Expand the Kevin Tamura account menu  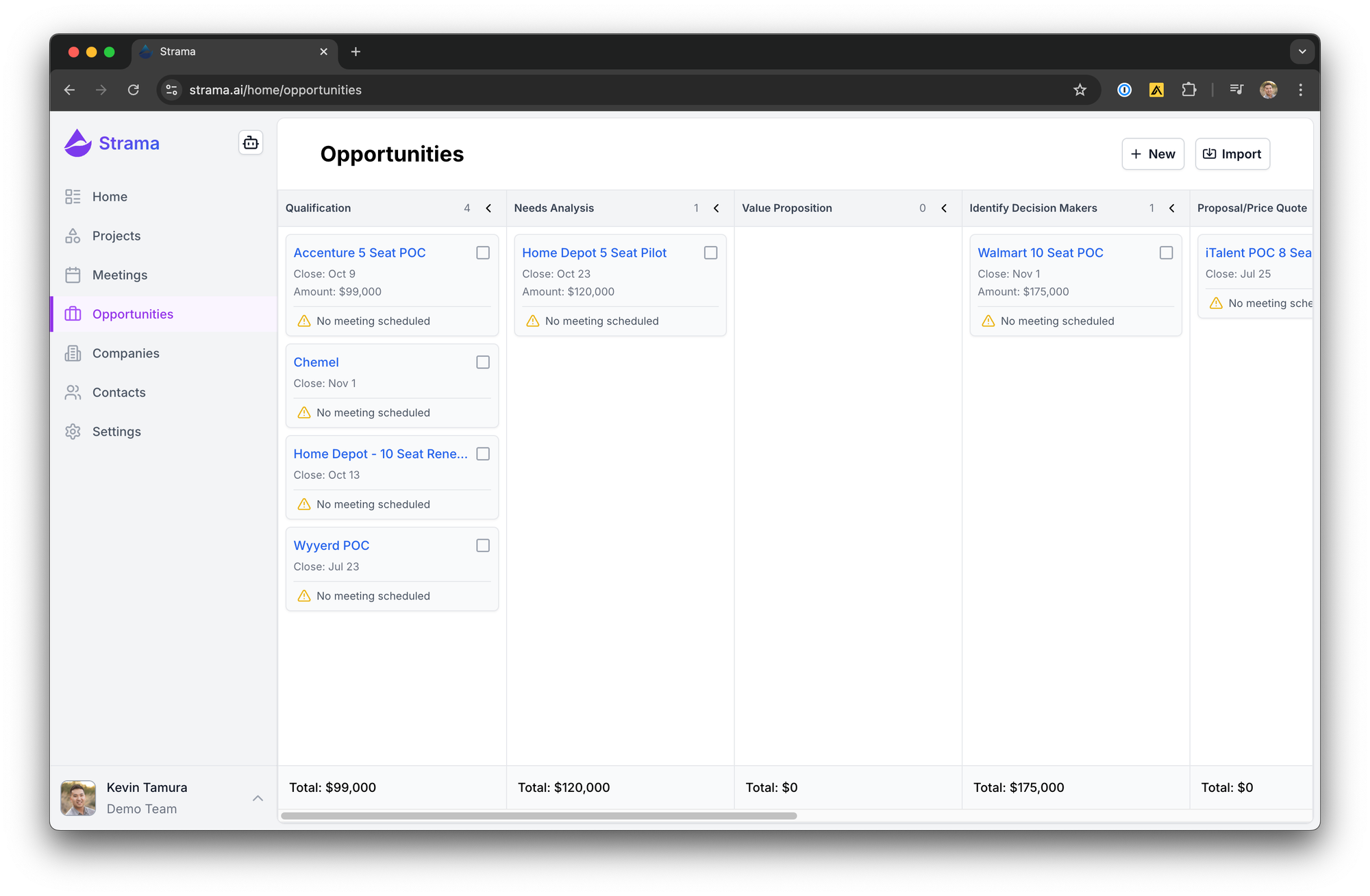[258, 798]
